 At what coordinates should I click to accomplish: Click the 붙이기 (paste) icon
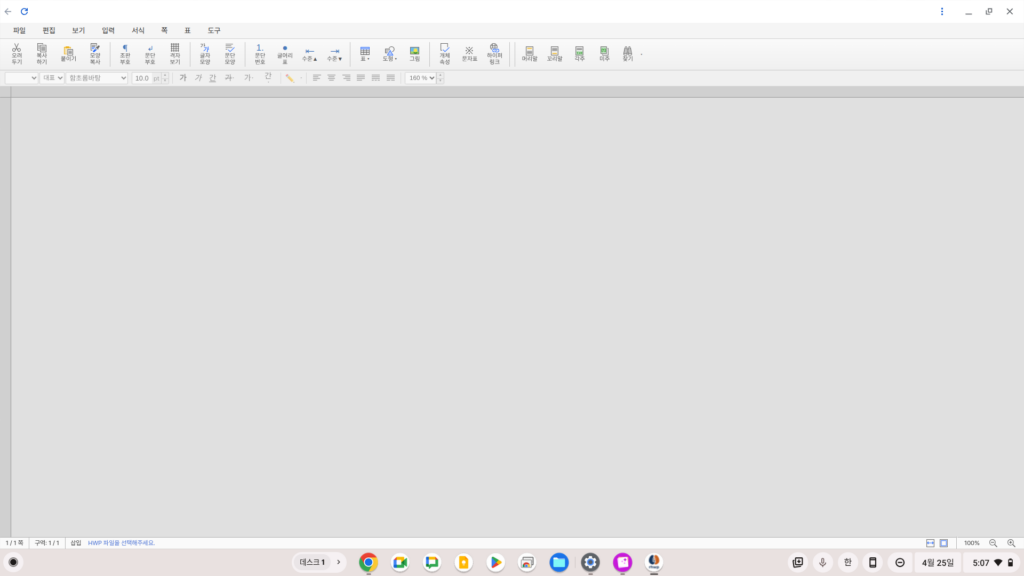68,53
